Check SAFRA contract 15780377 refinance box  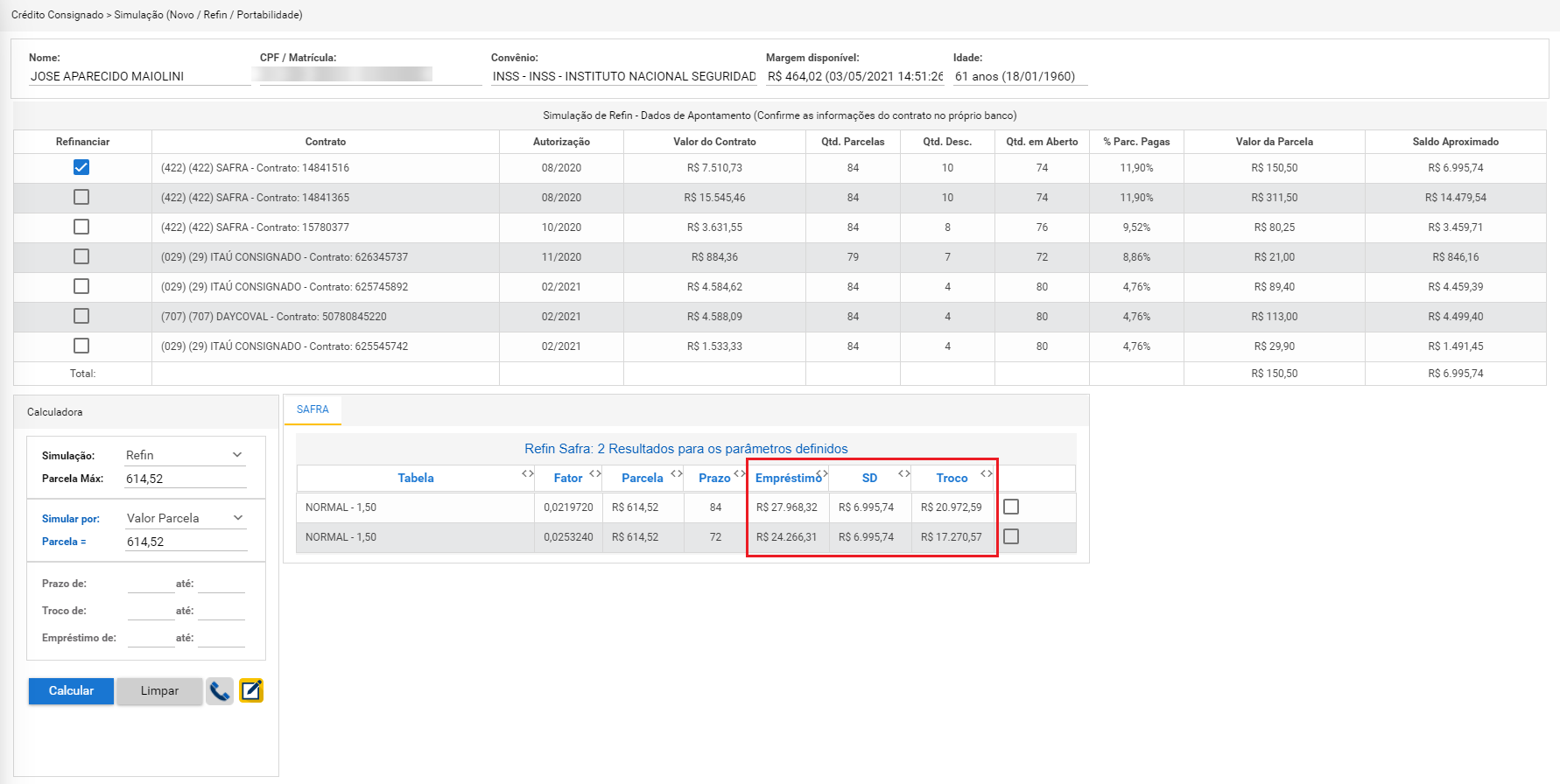coord(81,227)
